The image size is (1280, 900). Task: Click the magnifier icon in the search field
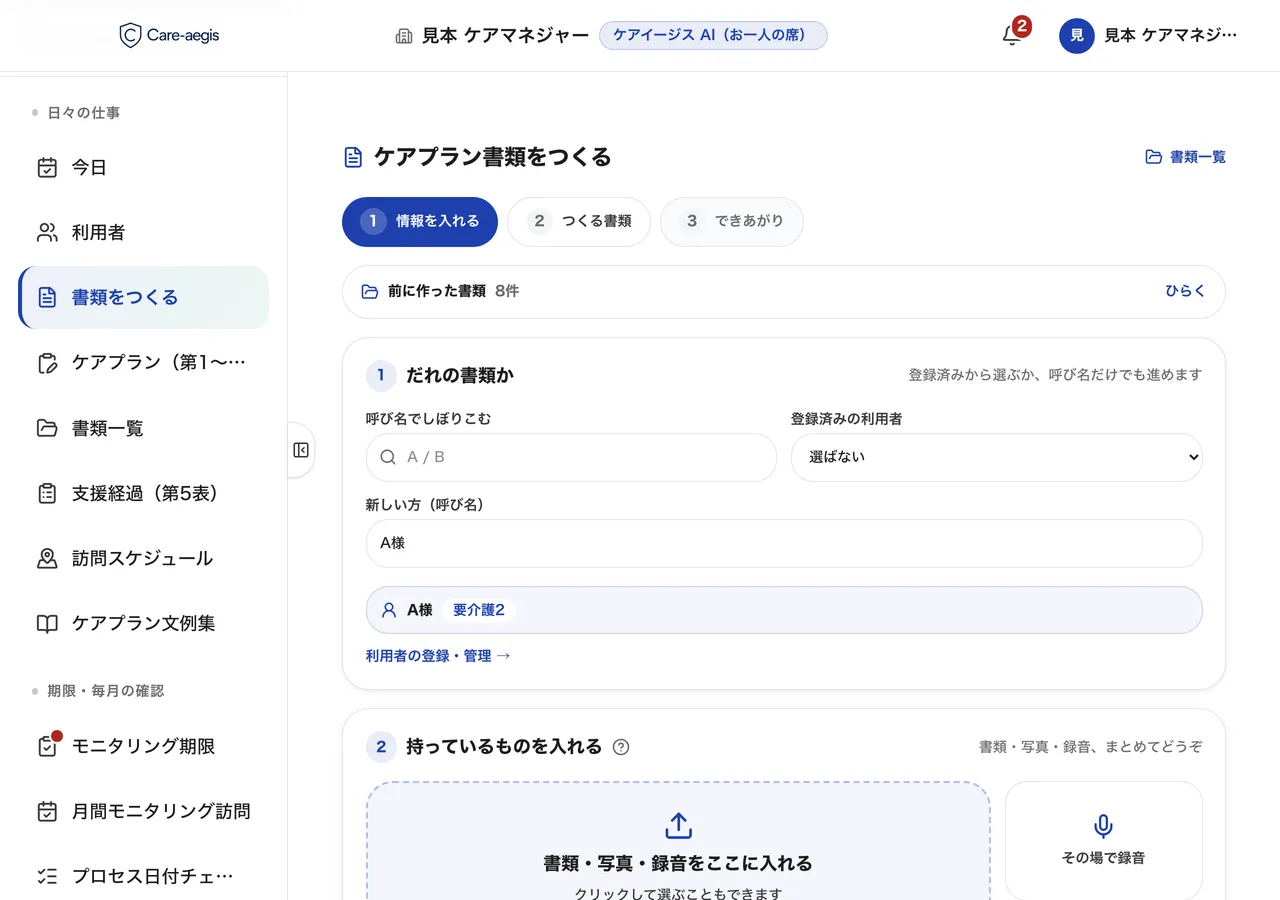(x=388, y=457)
